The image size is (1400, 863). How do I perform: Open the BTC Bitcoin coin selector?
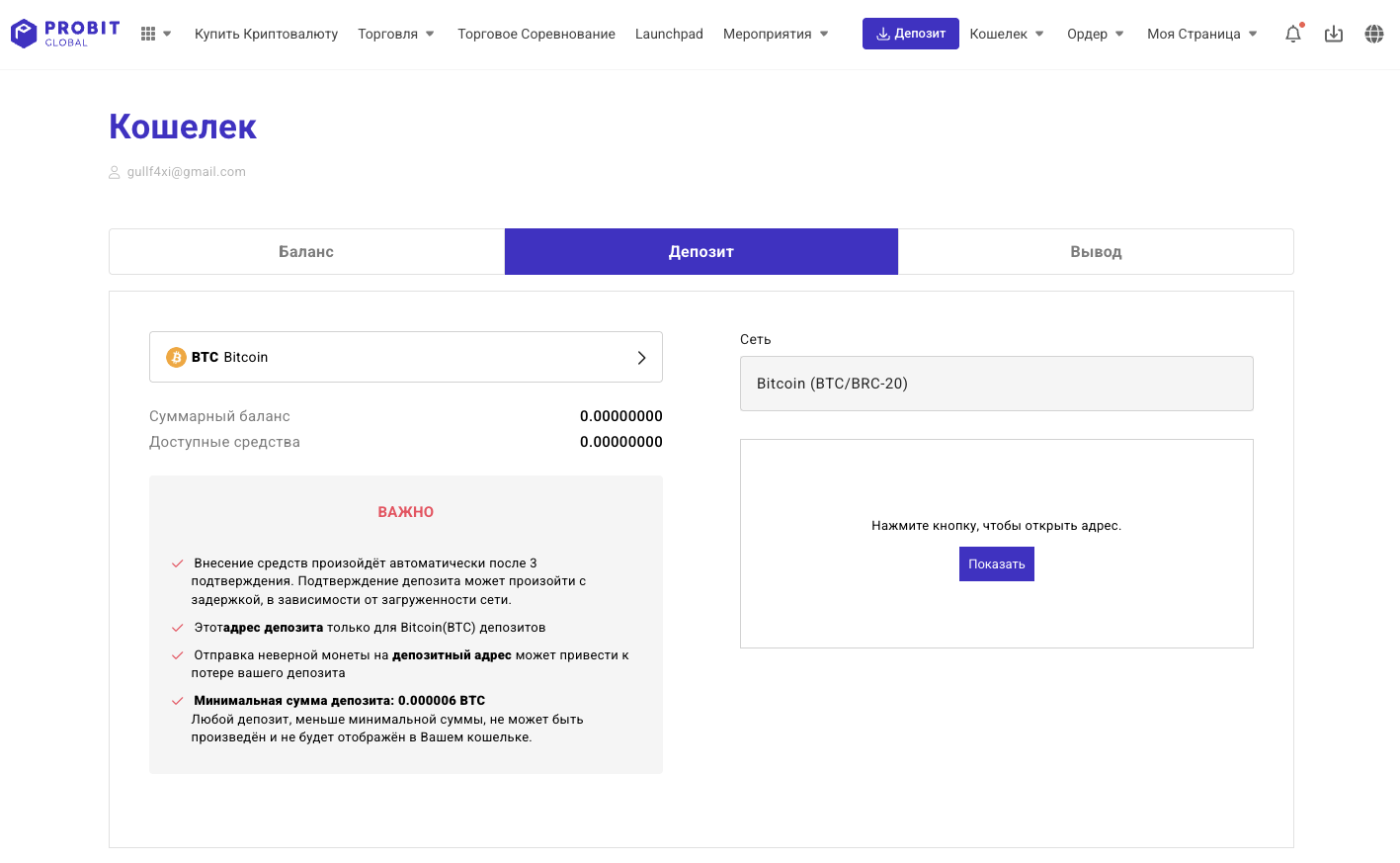coord(405,357)
